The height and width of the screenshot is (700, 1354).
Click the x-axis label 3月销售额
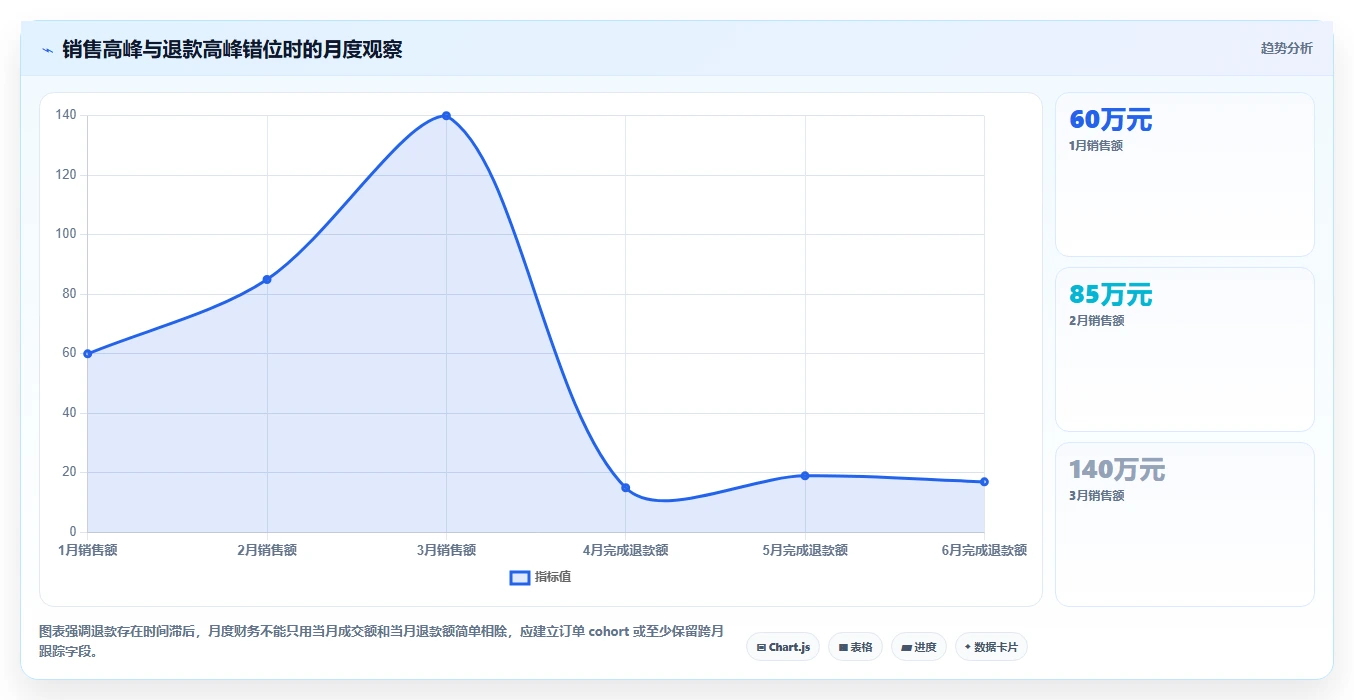[x=446, y=550]
